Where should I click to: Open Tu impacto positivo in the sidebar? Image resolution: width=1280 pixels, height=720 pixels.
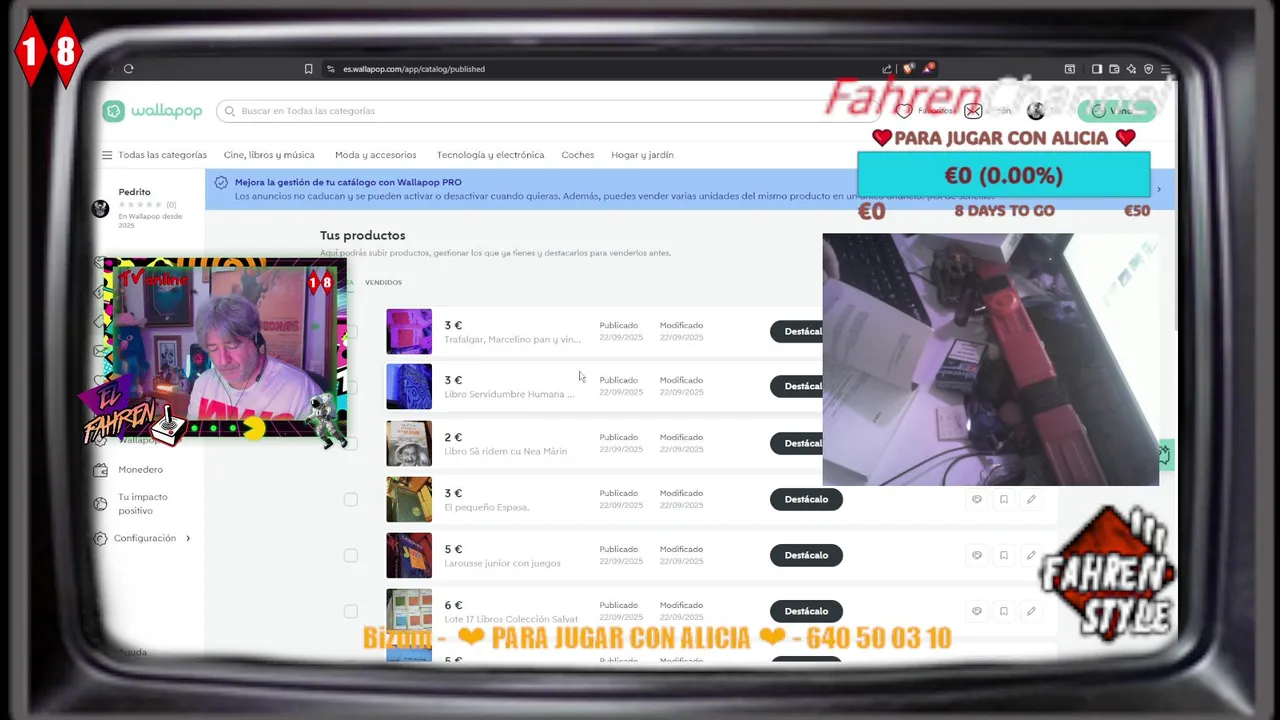[x=143, y=504]
